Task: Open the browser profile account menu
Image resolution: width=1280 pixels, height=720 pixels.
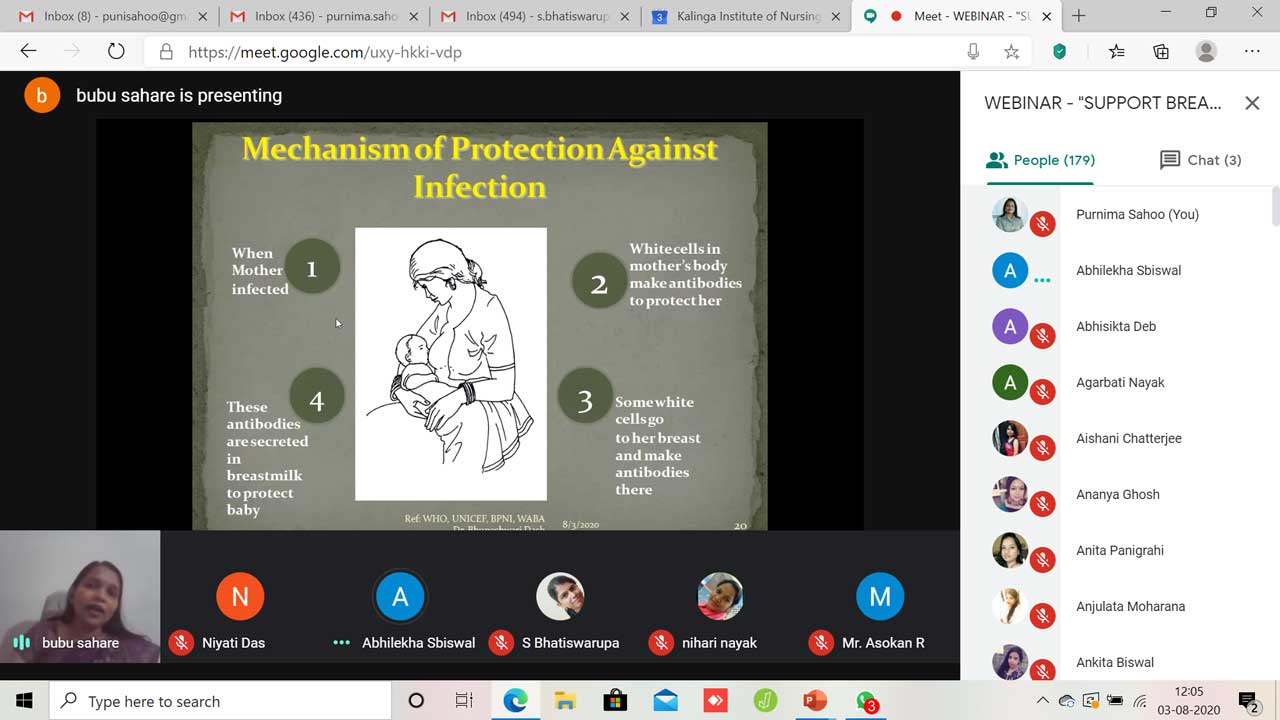Action: click(1206, 52)
